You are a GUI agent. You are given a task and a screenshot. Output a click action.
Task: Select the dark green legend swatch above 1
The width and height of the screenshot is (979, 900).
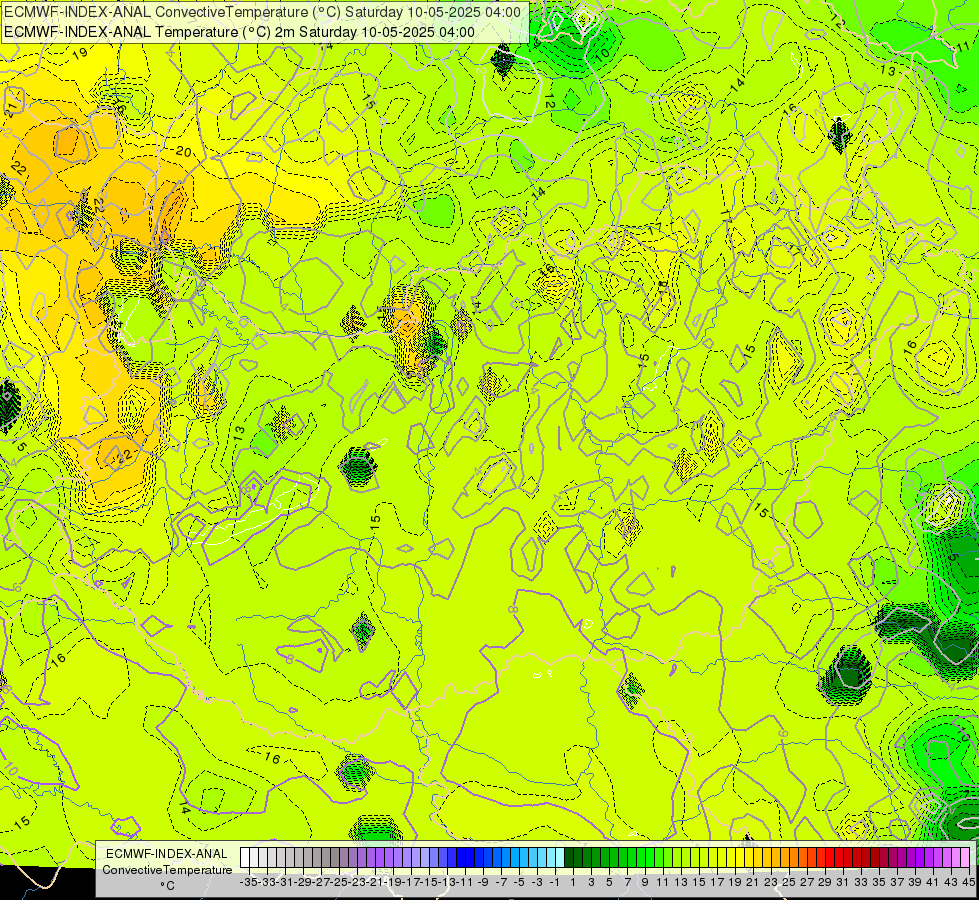click(569, 858)
